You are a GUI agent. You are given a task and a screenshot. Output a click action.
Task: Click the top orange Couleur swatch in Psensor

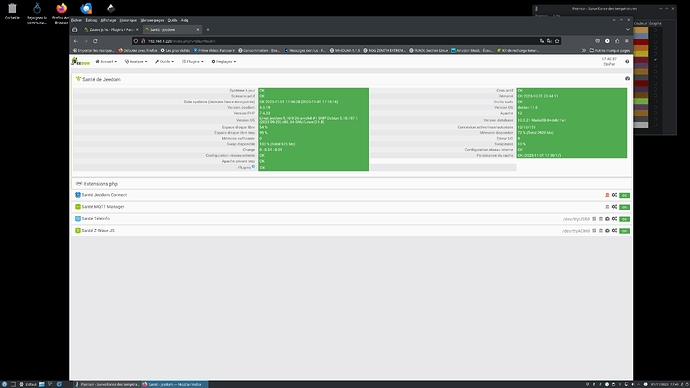click(x=641, y=30)
